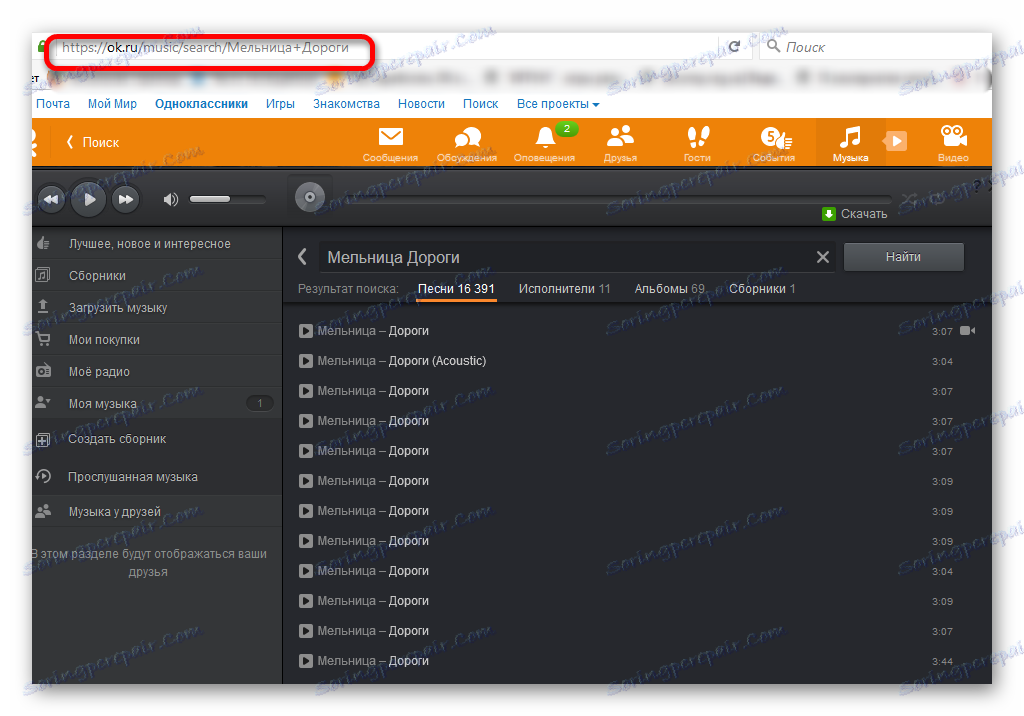Viewport: 1024px width, 716px height.
Task: Open Знакомства link
Action: point(346,104)
